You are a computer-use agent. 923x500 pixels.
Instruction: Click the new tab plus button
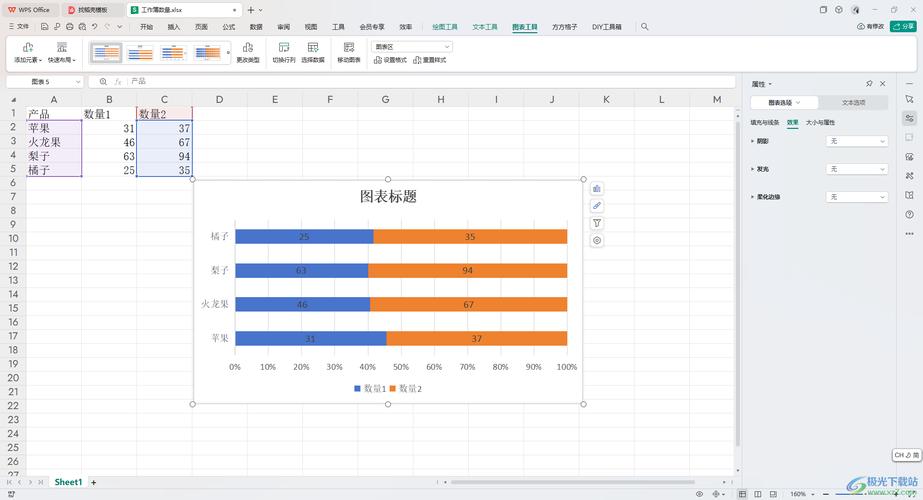point(251,10)
